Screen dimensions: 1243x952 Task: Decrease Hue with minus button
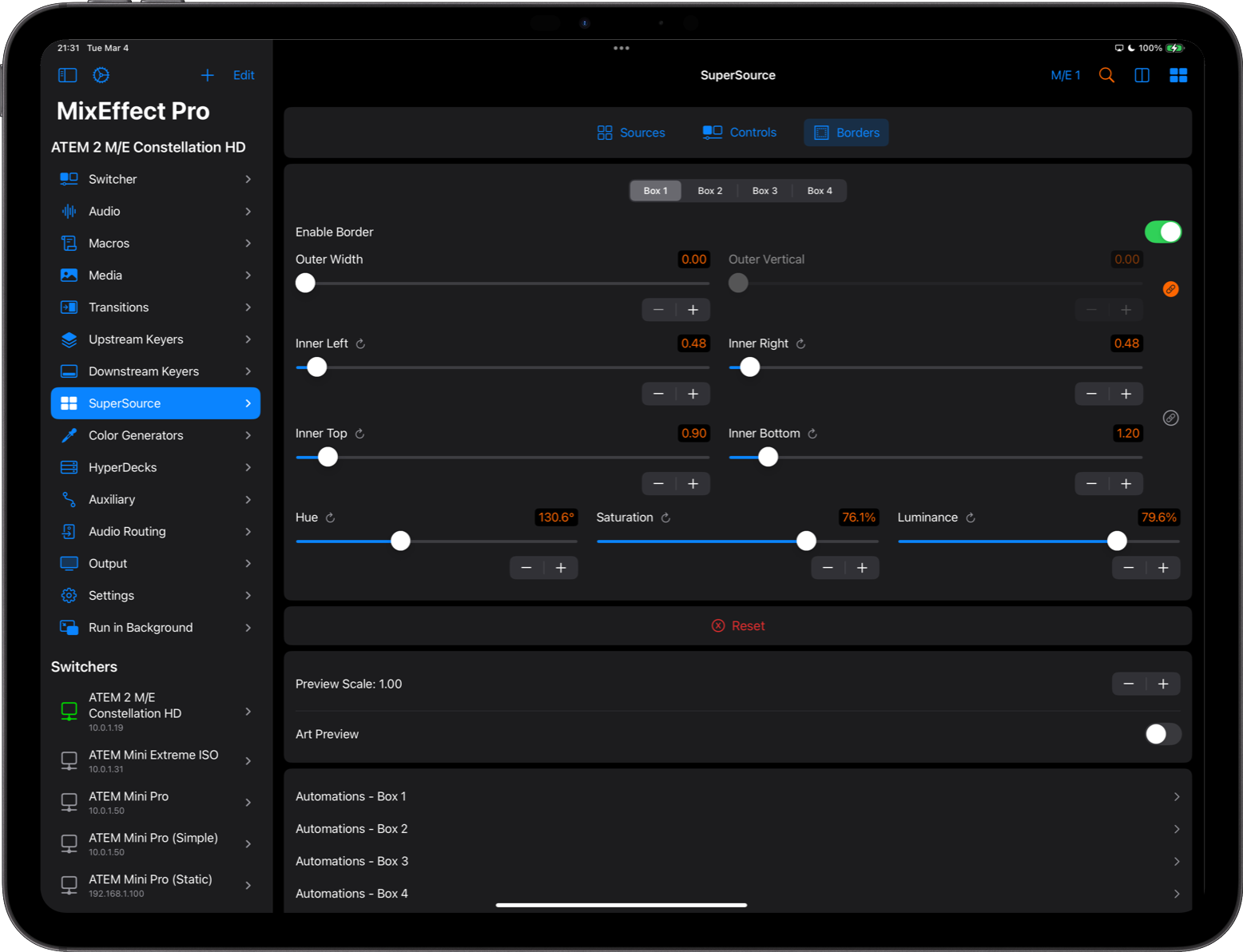pyautogui.click(x=526, y=568)
